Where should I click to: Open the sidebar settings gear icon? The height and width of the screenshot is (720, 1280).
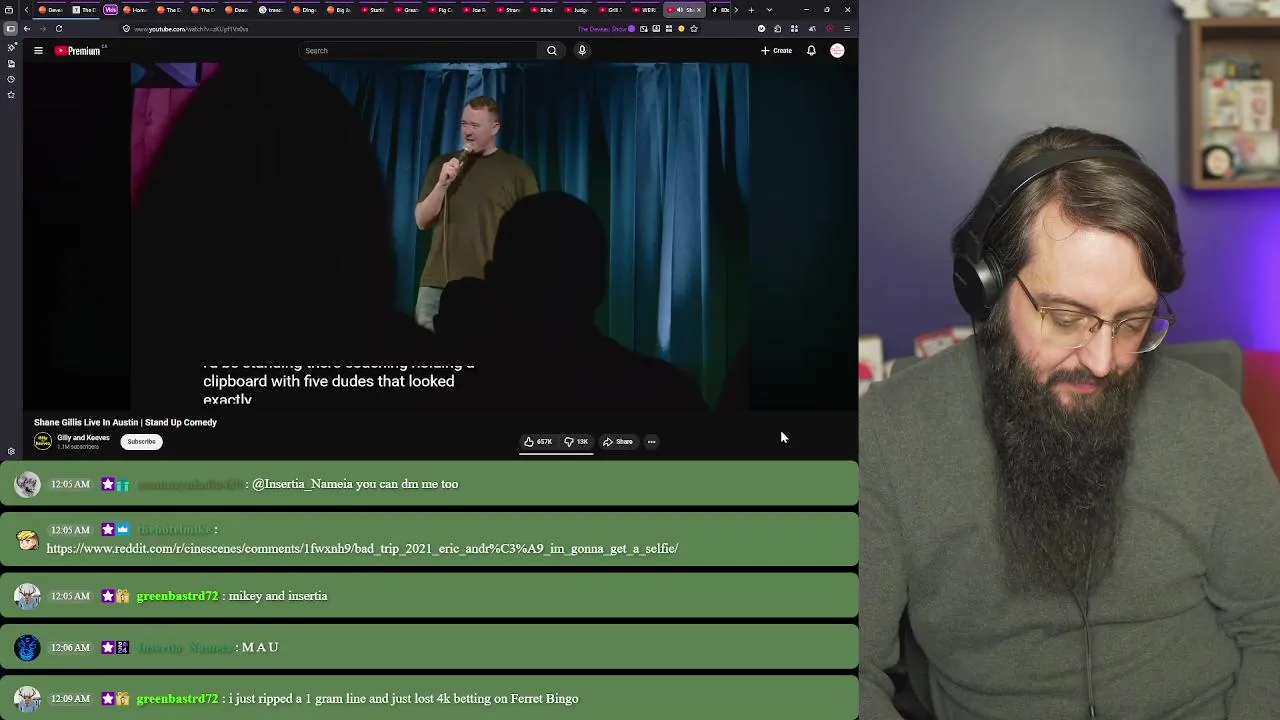[x=11, y=451]
